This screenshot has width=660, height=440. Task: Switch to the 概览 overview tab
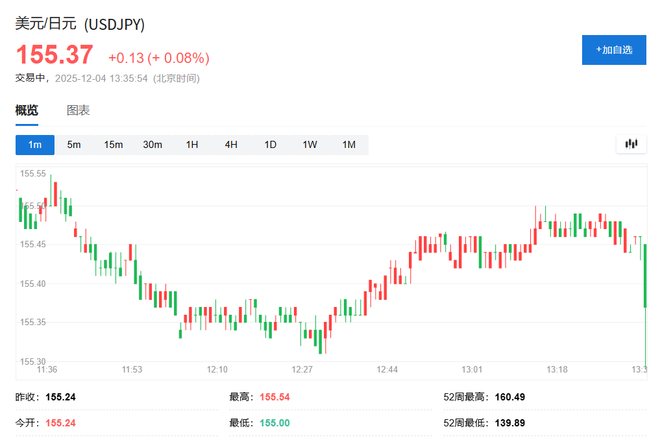(x=27, y=110)
